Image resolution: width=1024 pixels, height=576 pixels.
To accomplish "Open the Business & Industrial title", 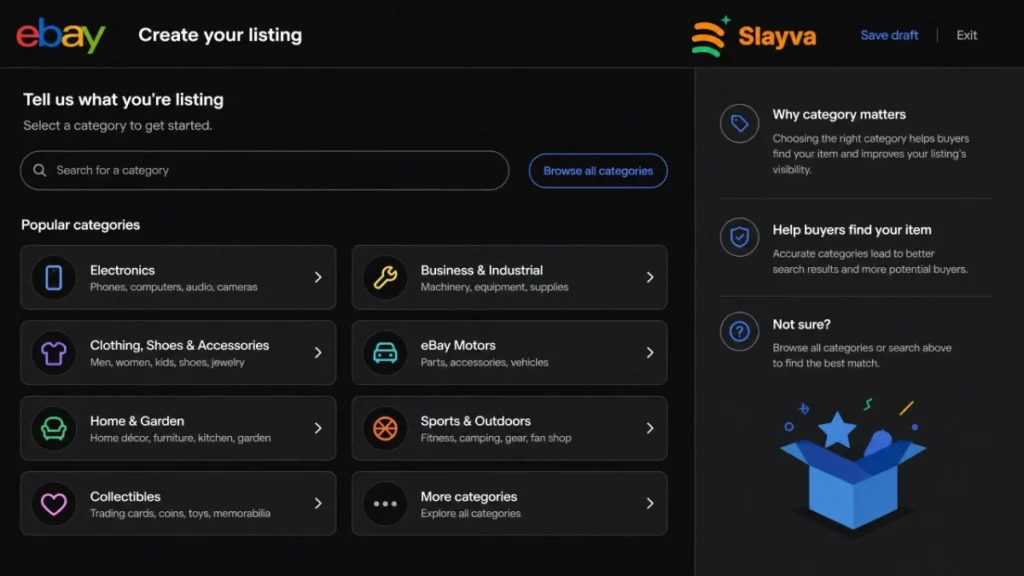I will 481,270.
